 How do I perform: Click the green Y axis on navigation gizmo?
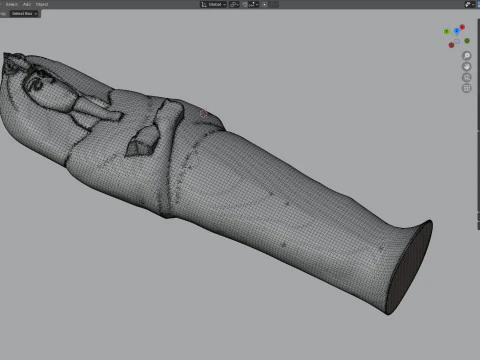(447, 31)
